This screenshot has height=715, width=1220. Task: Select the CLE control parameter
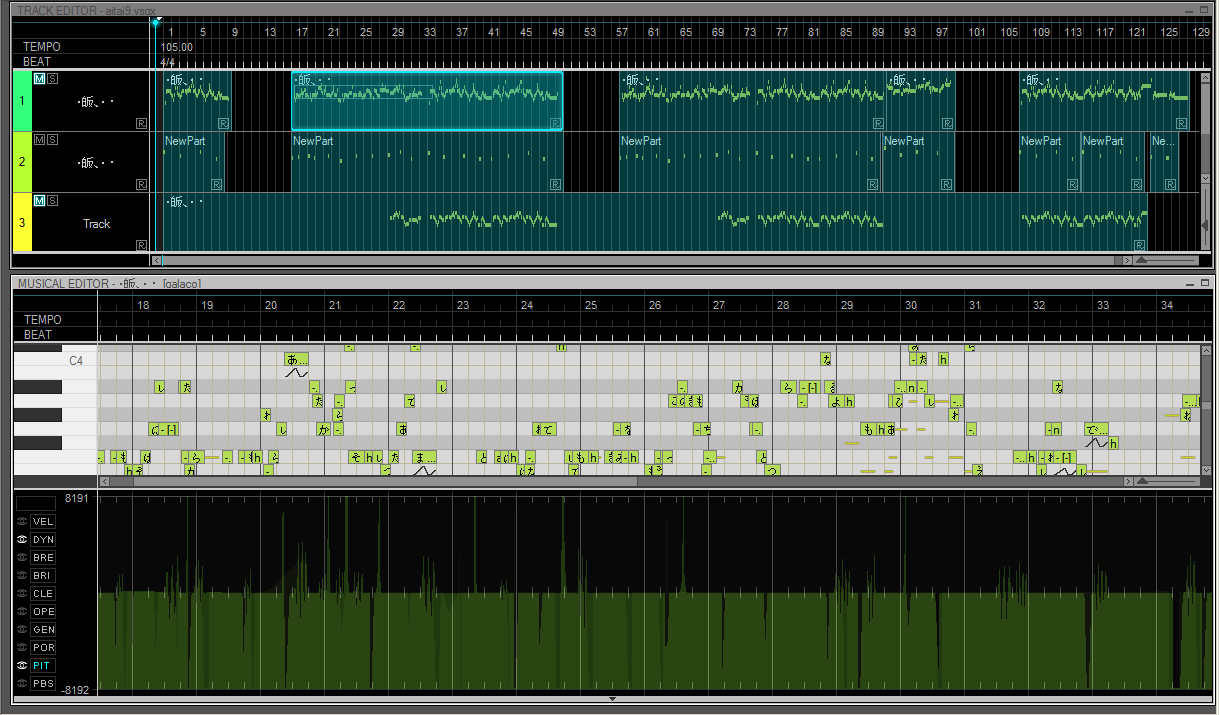pos(43,593)
